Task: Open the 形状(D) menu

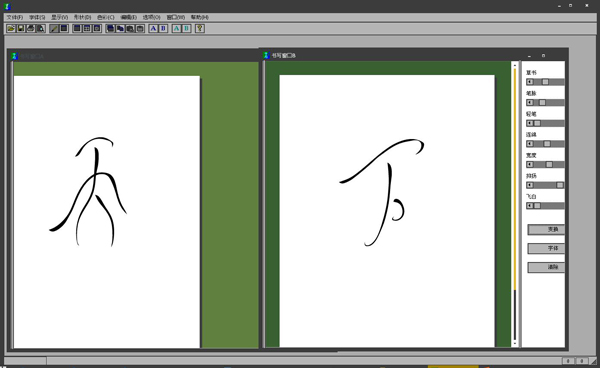Action: [x=82, y=17]
